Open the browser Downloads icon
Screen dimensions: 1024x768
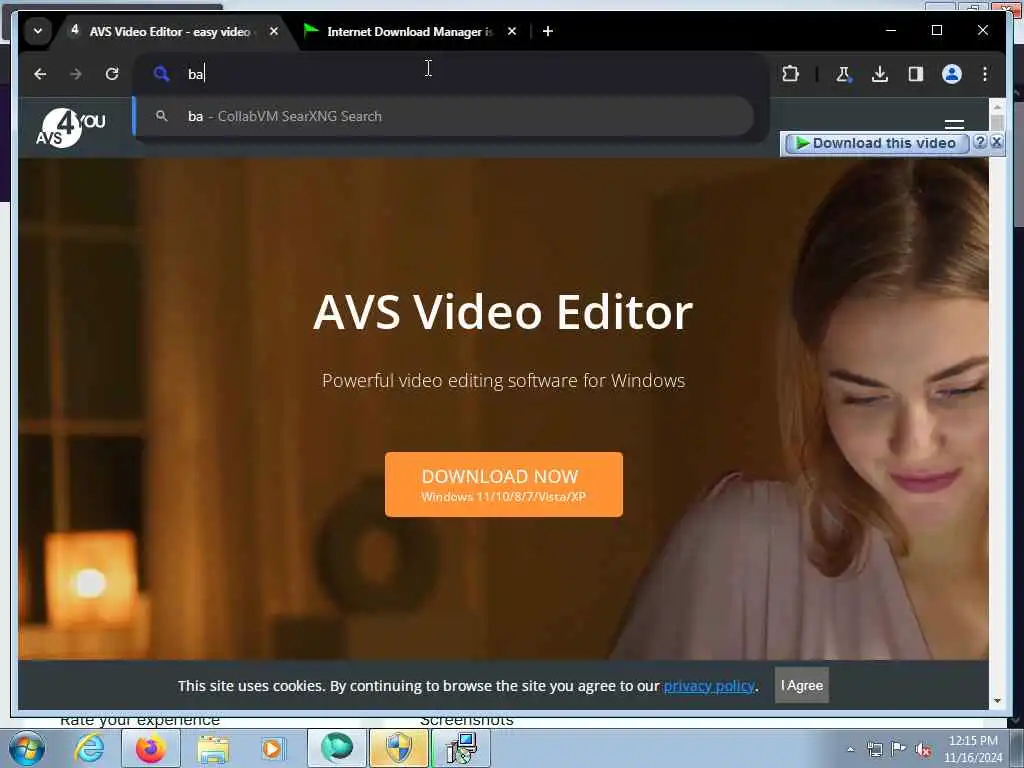(880, 74)
